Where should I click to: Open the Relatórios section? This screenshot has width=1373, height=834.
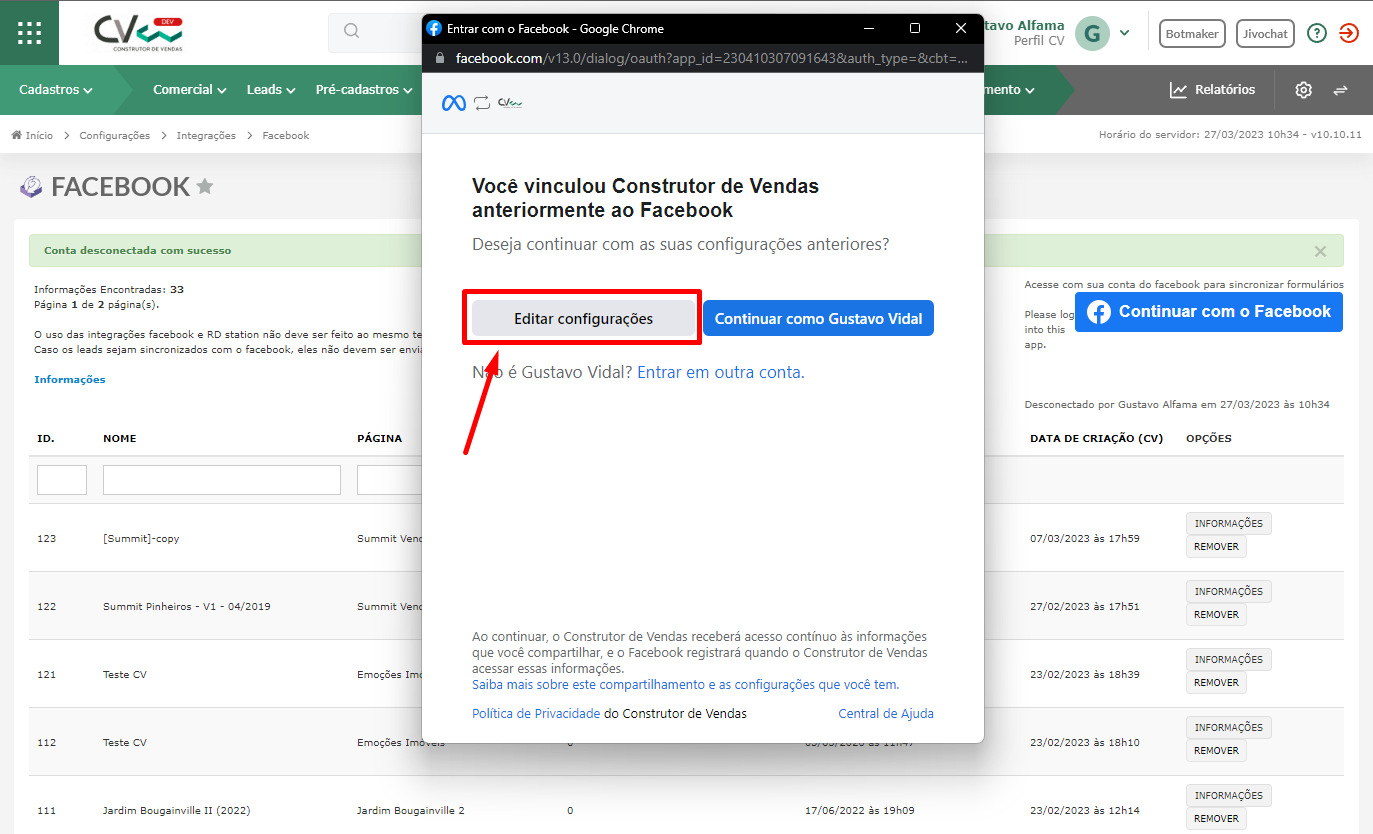click(x=1212, y=90)
